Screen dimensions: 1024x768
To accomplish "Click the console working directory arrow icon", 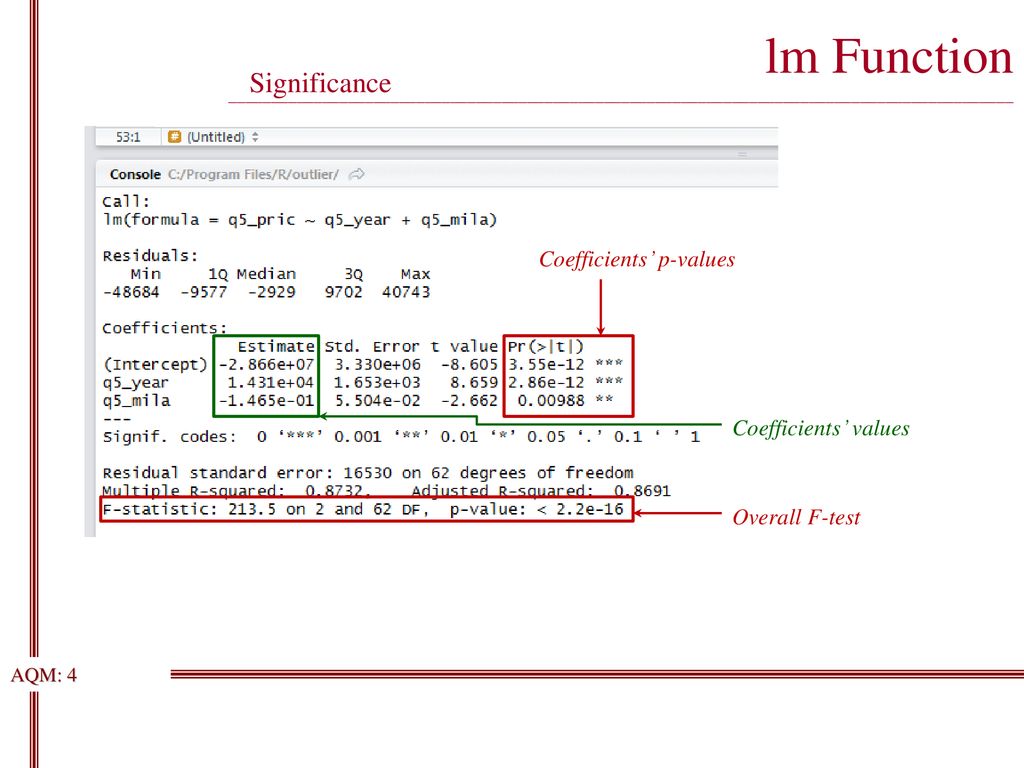I will (357, 174).
